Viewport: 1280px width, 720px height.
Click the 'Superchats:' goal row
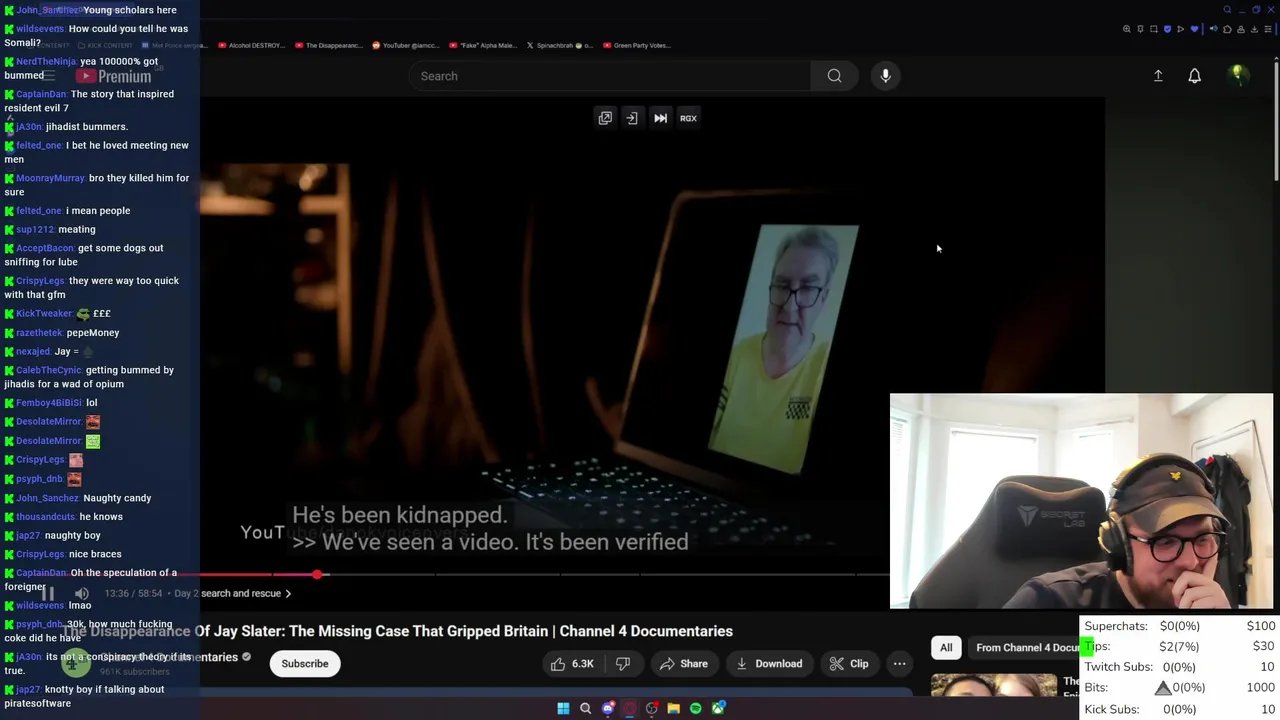tap(1179, 626)
